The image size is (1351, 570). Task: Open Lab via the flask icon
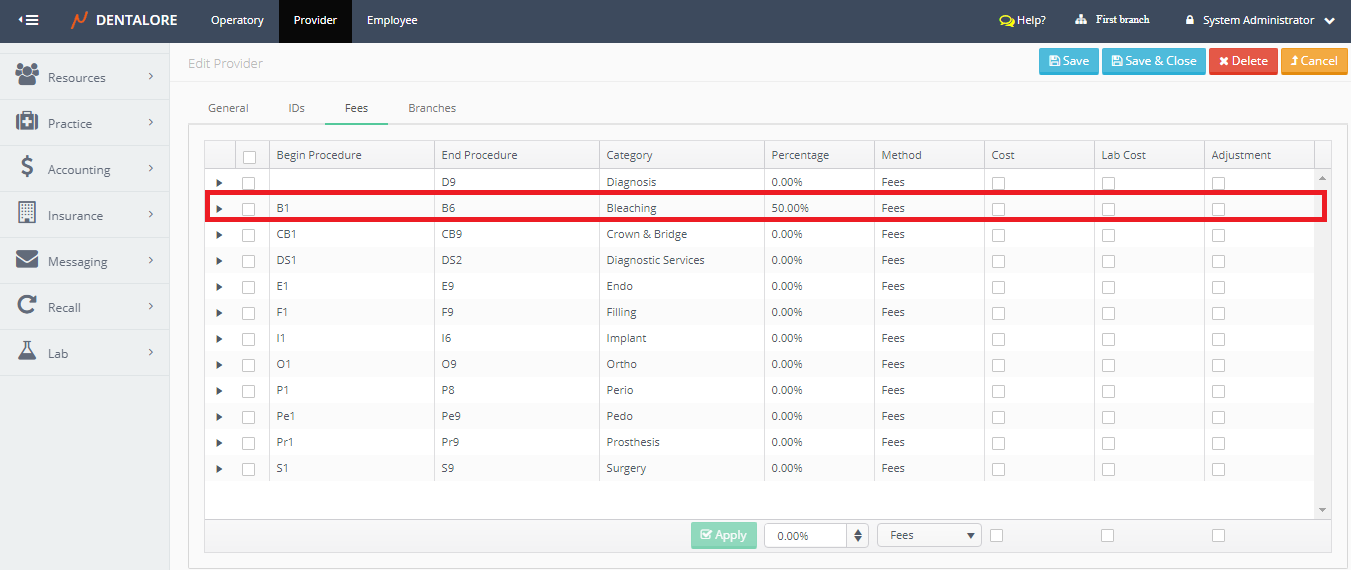pos(27,352)
